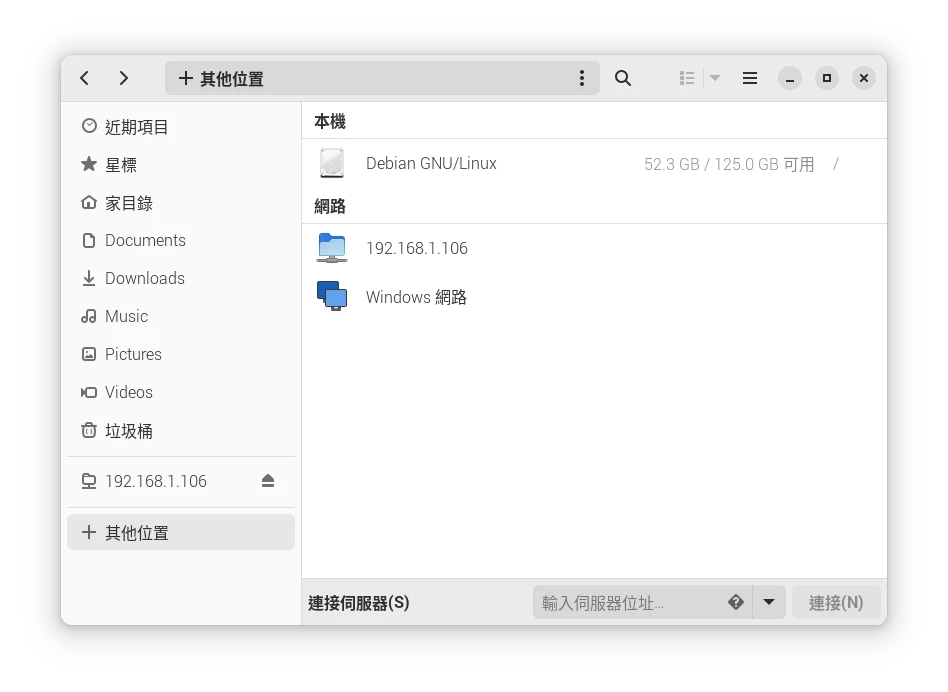This screenshot has height=692, width=948.
Task: Eject the 192.168.1.106 mount
Action: click(x=268, y=481)
